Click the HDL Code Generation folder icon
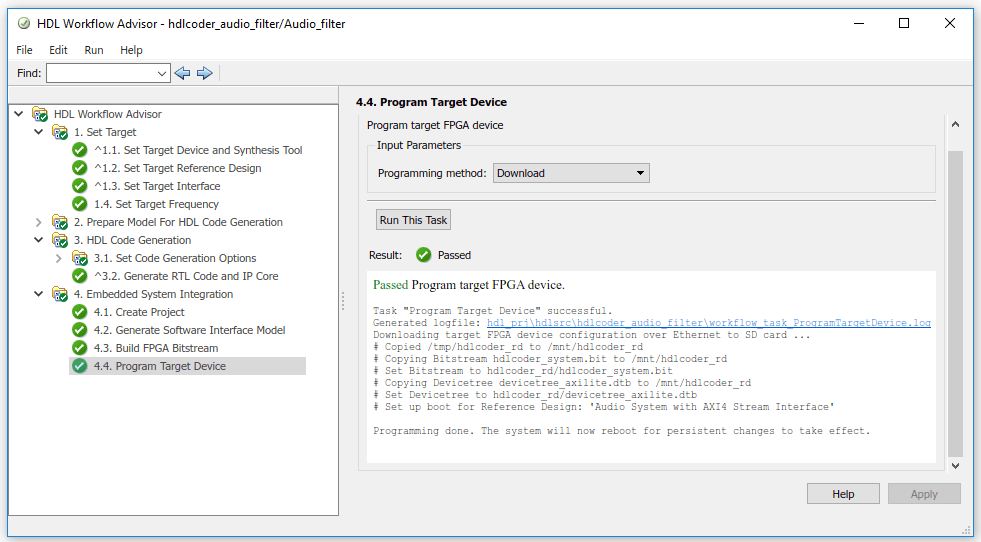Screen dimensions: 981x542 (x=60, y=240)
